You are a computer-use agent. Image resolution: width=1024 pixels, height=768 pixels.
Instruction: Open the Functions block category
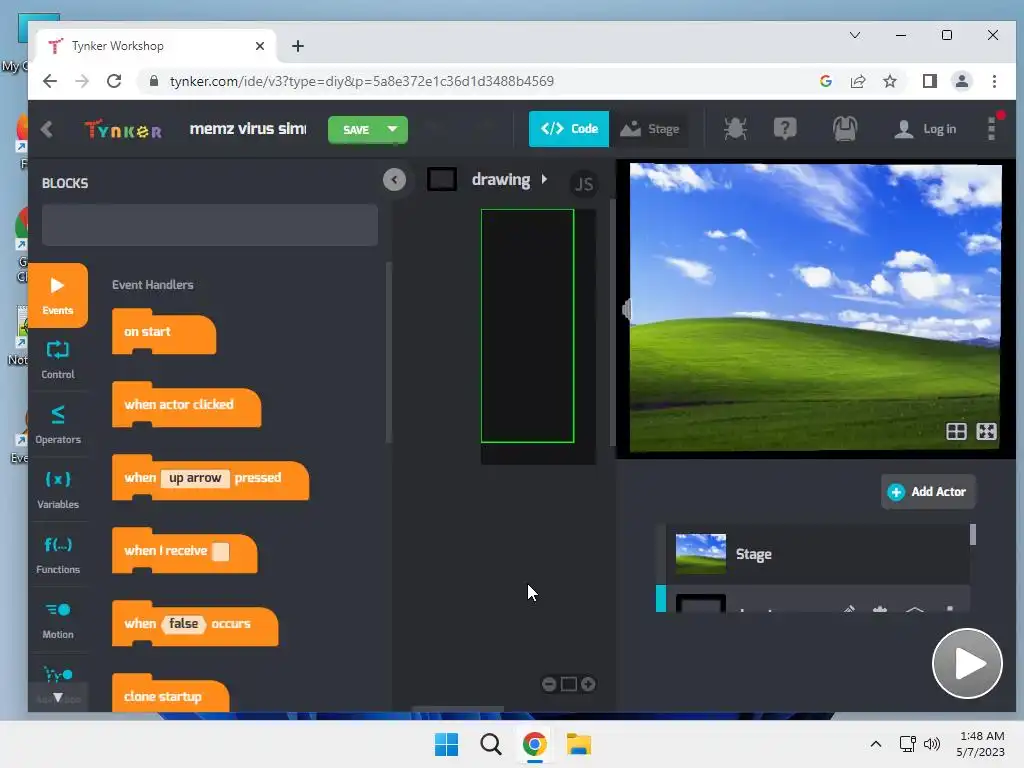57,554
